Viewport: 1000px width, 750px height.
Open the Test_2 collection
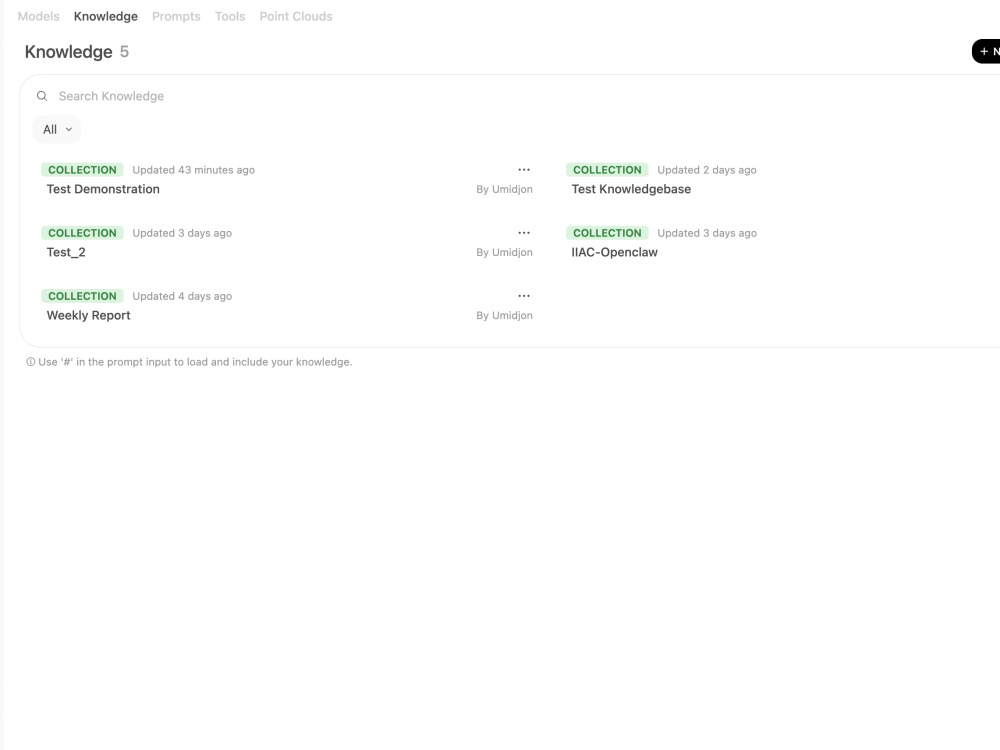pos(66,253)
